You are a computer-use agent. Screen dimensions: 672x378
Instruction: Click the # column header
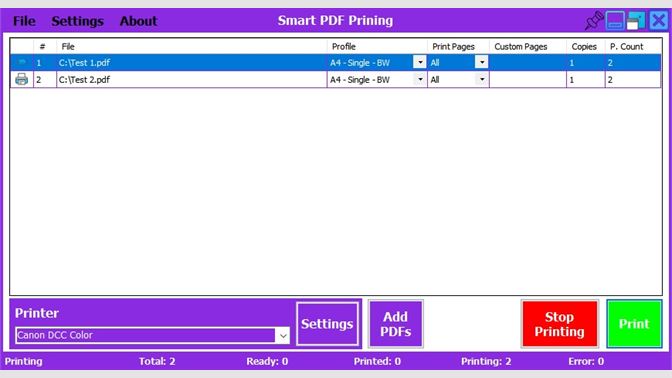(45, 46)
